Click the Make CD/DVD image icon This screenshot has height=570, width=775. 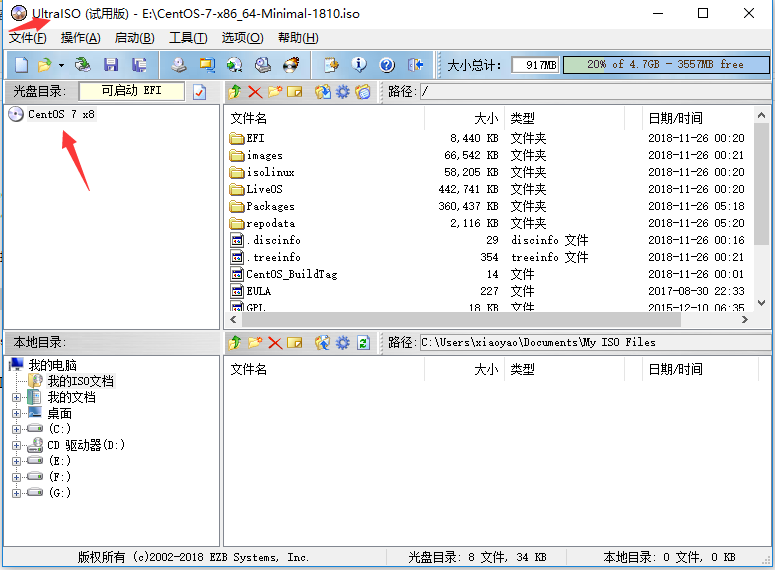178,65
